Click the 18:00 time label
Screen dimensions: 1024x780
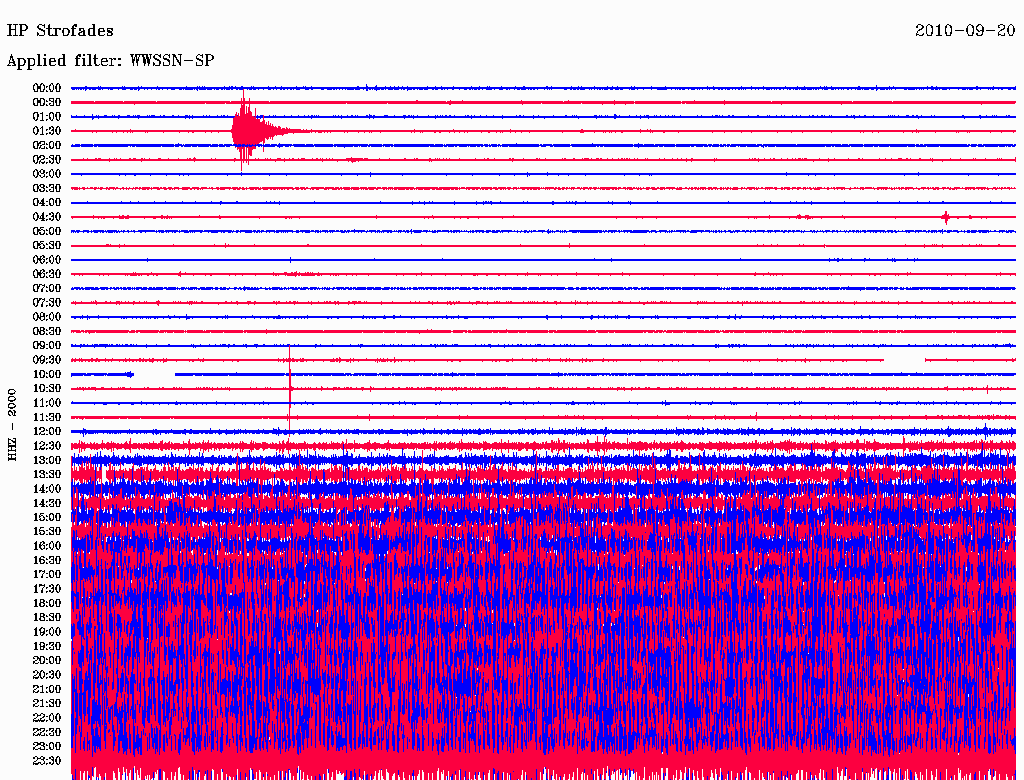pos(47,604)
